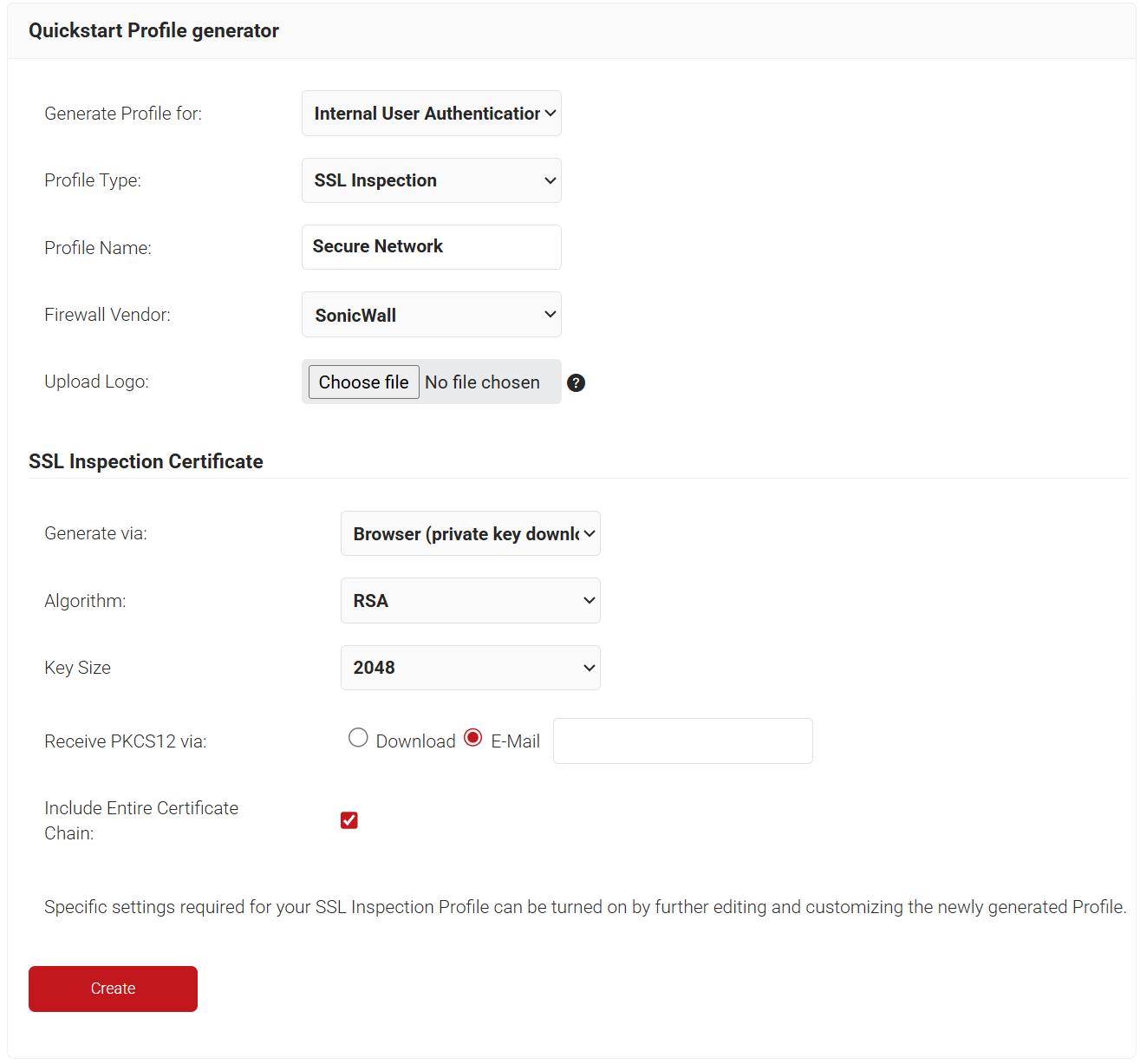This screenshot has width=1140, height=1064.
Task: Uncheck Include Entire Certificate Chain checkbox
Action: [x=349, y=820]
